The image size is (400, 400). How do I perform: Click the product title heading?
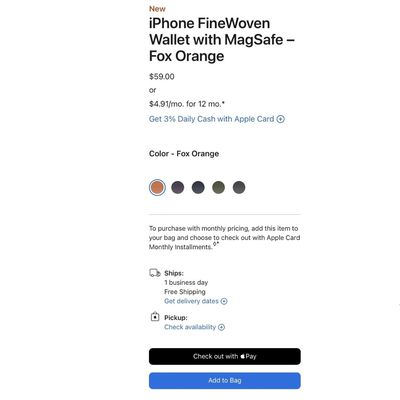222,40
